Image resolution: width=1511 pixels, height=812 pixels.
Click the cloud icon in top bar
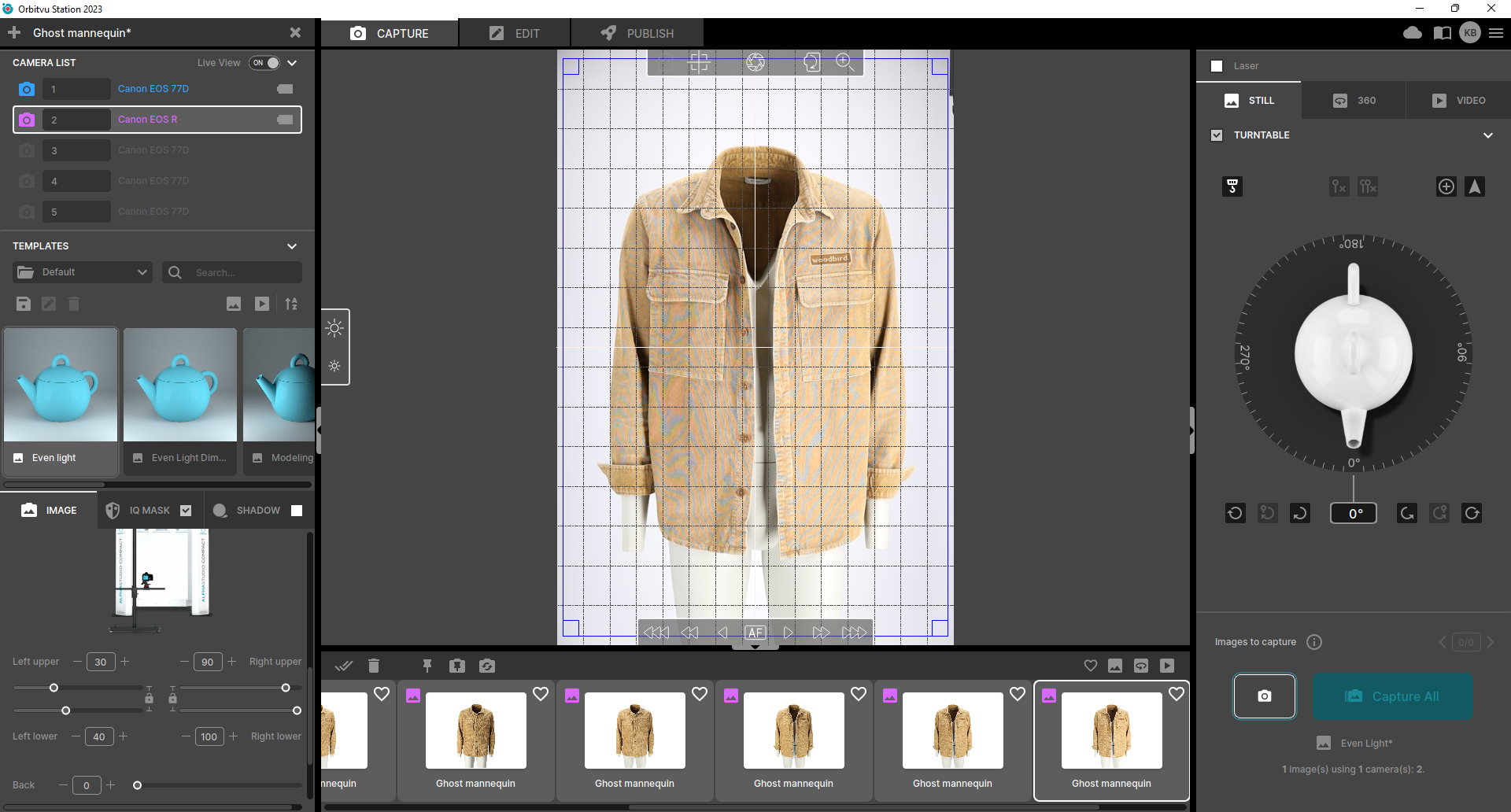pyautogui.click(x=1413, y=33)
